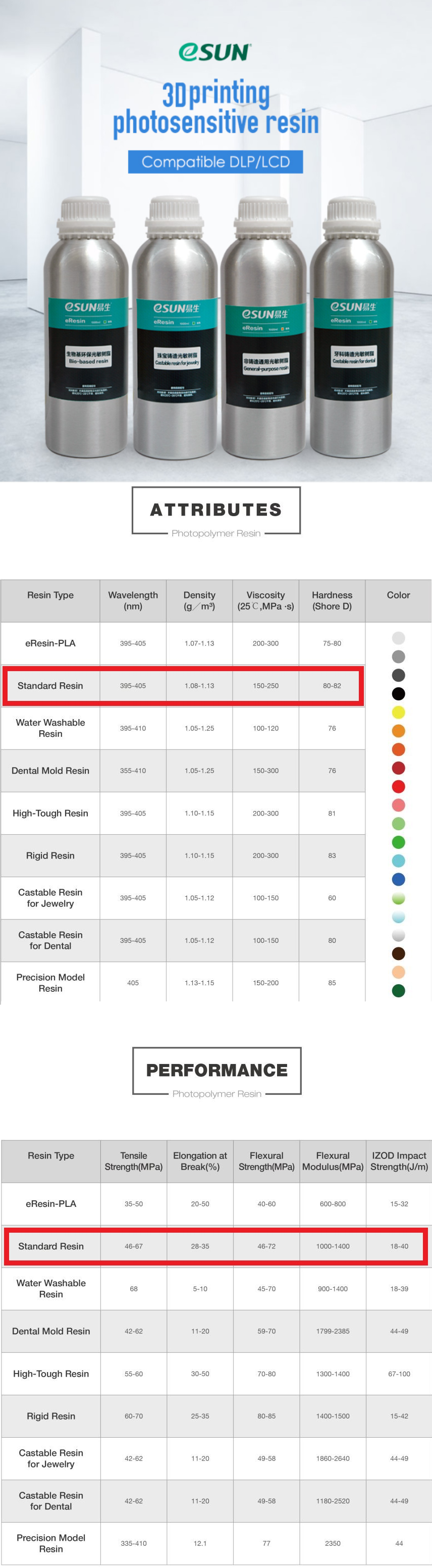
Task: Click the Hardness (Shore D) column header
Action: [332, 600]
